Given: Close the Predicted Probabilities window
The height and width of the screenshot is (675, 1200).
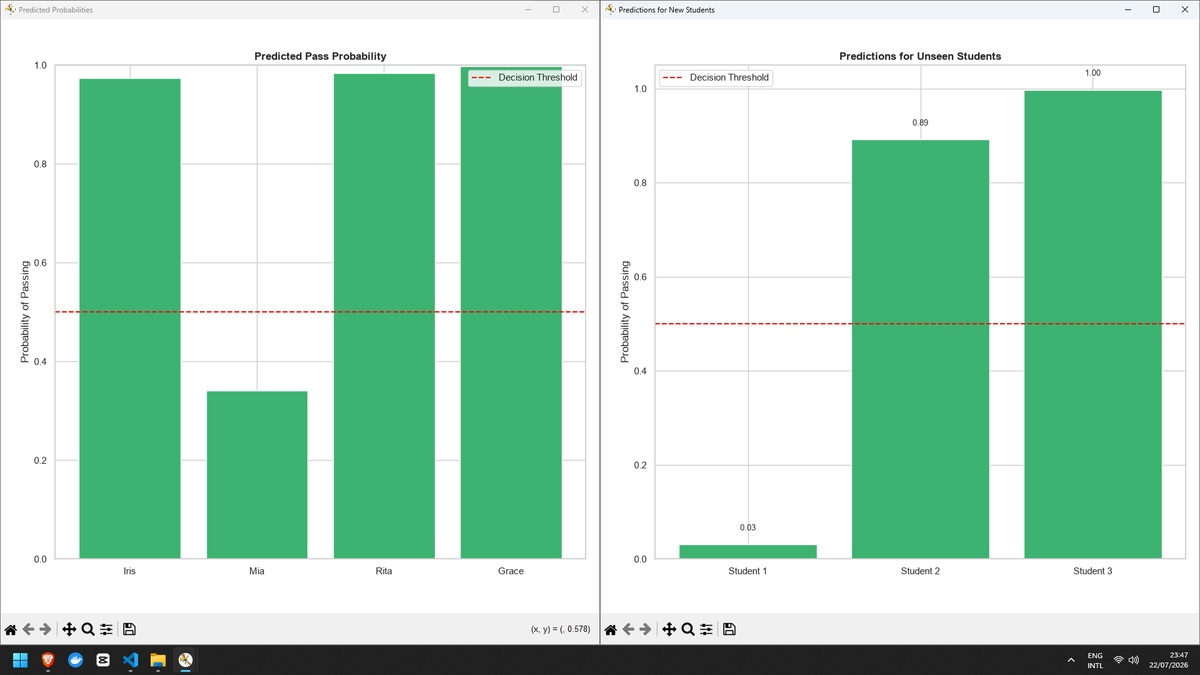Looking at the screenshot, I should click(584, 10).
